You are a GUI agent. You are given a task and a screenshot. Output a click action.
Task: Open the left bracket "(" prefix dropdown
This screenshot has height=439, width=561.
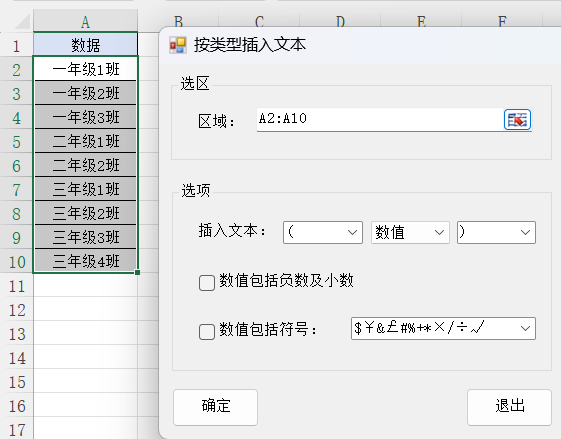323,233
